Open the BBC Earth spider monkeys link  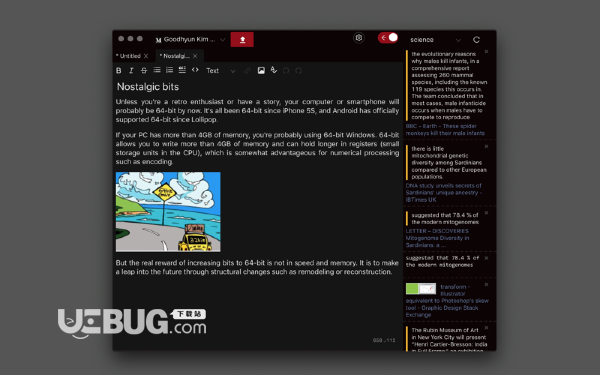445,130
